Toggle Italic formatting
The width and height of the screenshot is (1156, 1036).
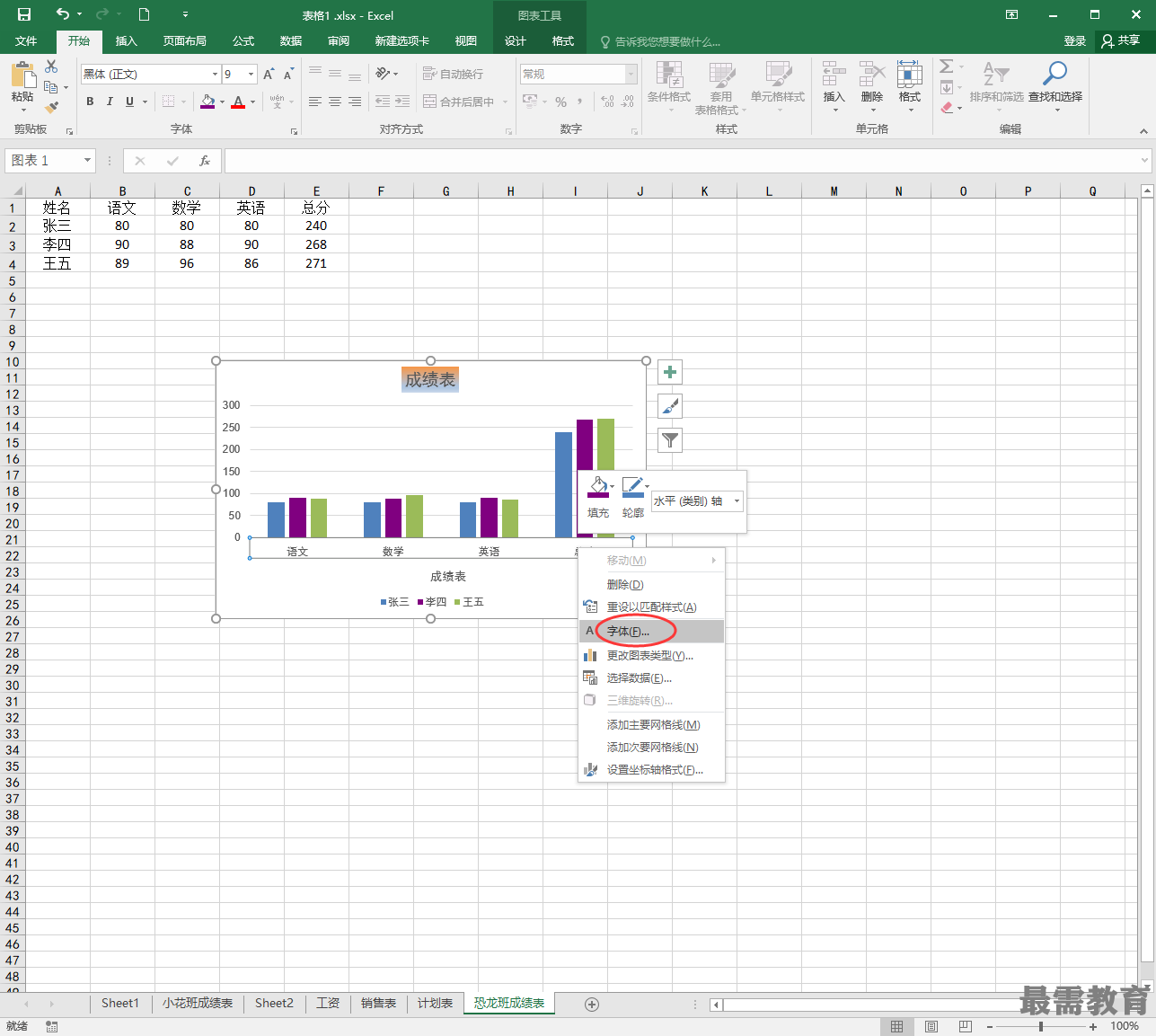110,102
